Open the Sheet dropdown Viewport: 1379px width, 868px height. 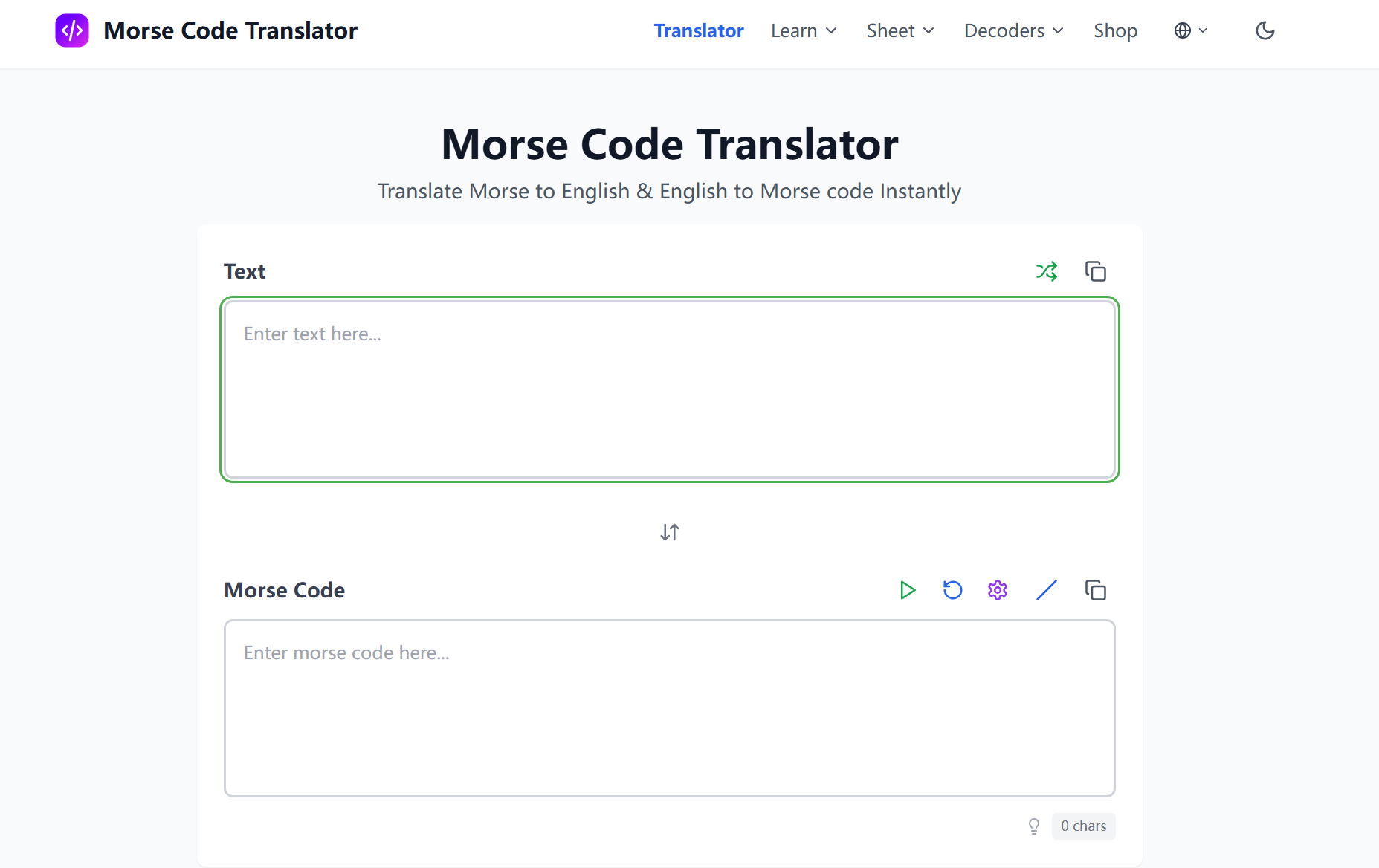point(900,30)
